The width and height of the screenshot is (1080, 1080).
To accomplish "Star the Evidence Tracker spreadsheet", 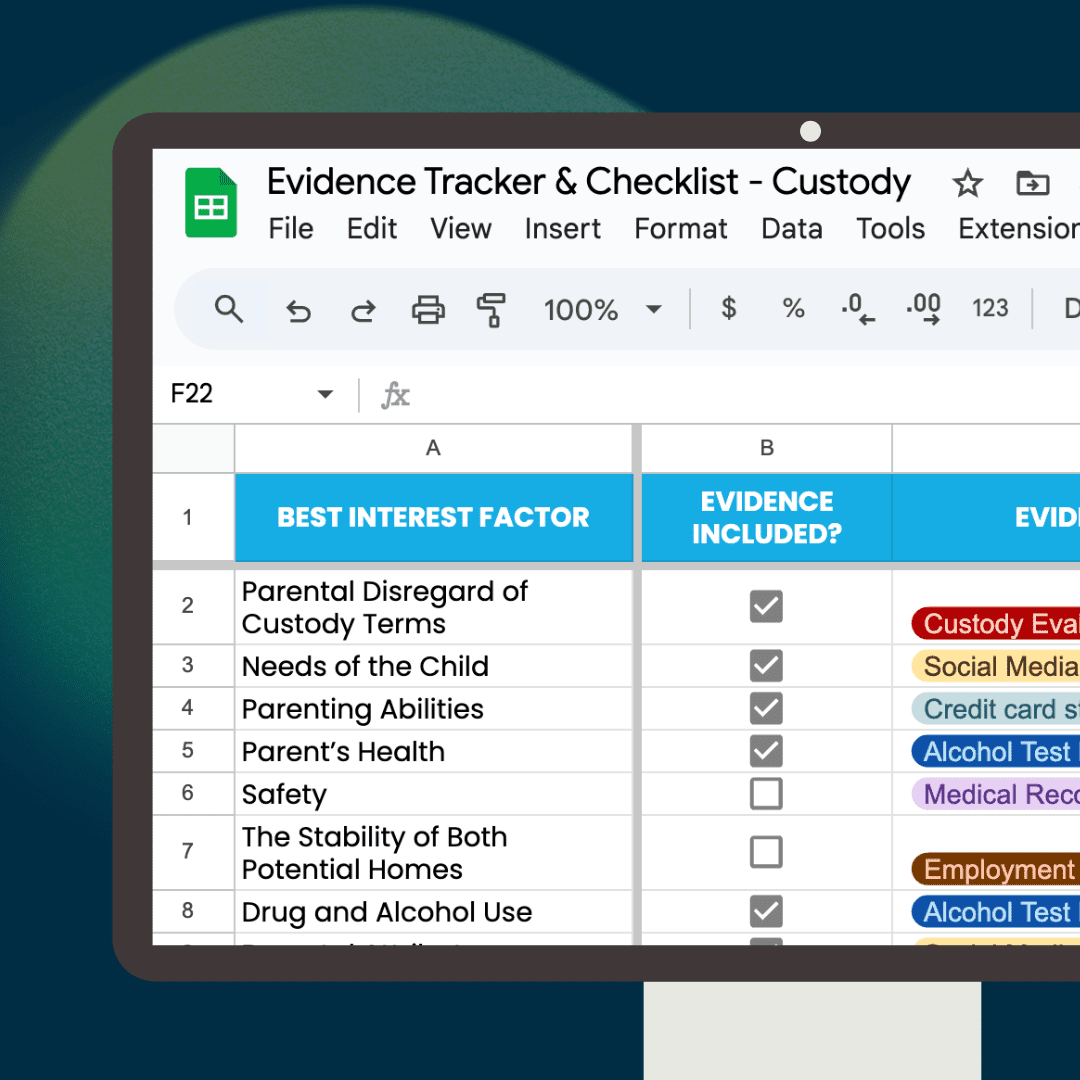I will [967, 184].
